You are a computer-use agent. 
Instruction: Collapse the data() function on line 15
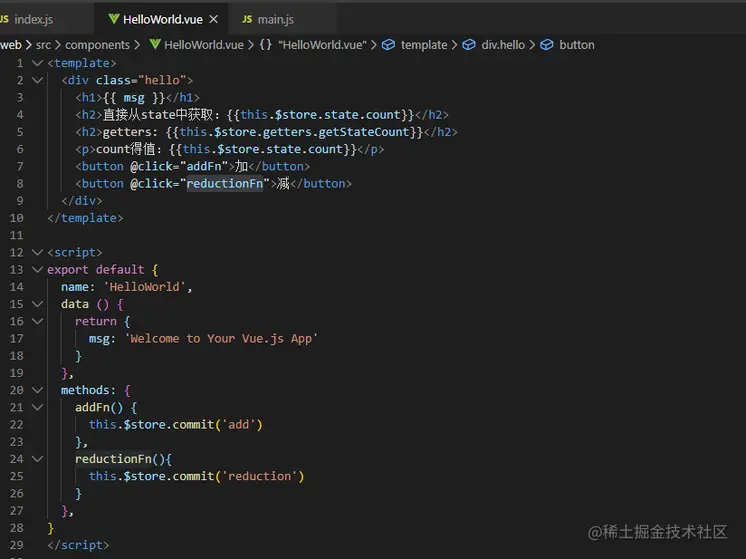coord(38,304)
